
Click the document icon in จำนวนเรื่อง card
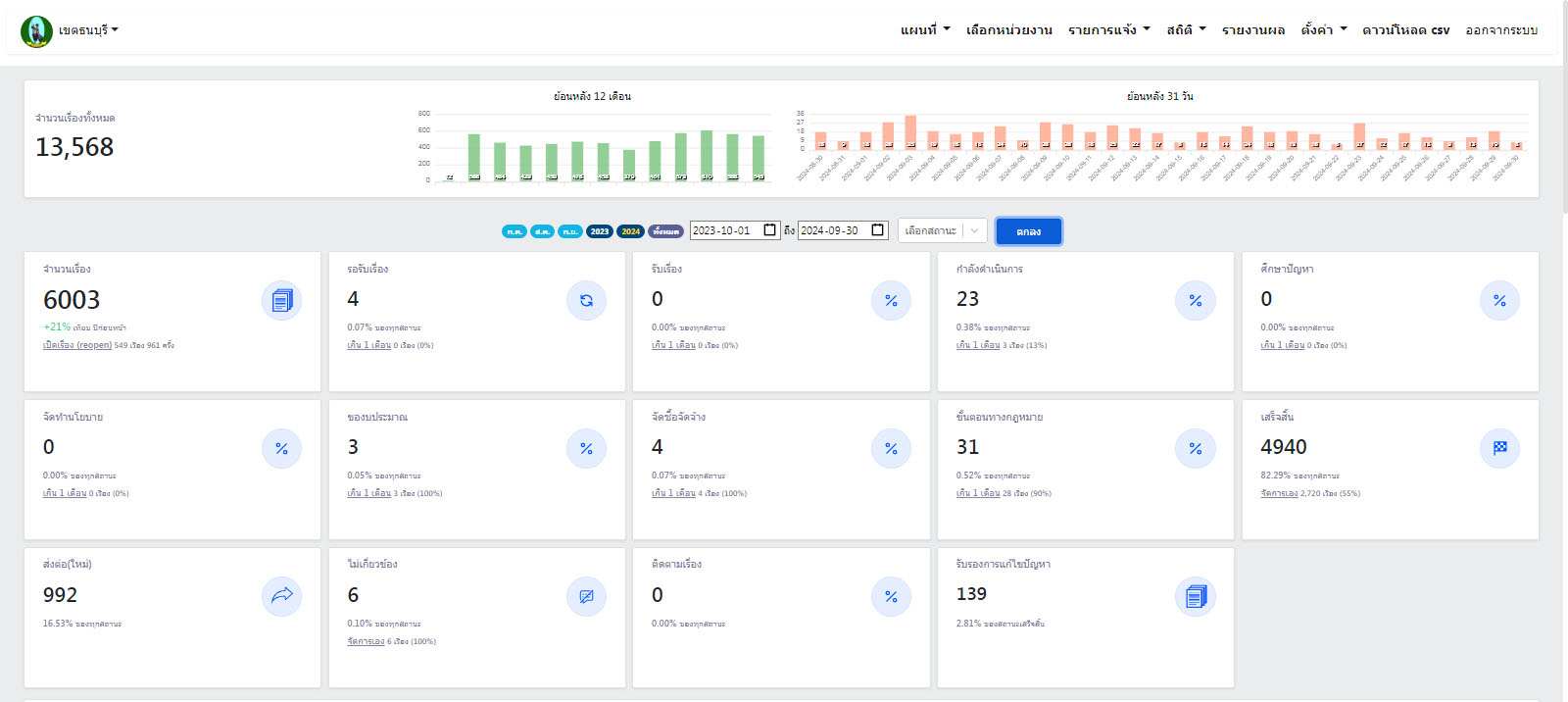coord(281,301)
